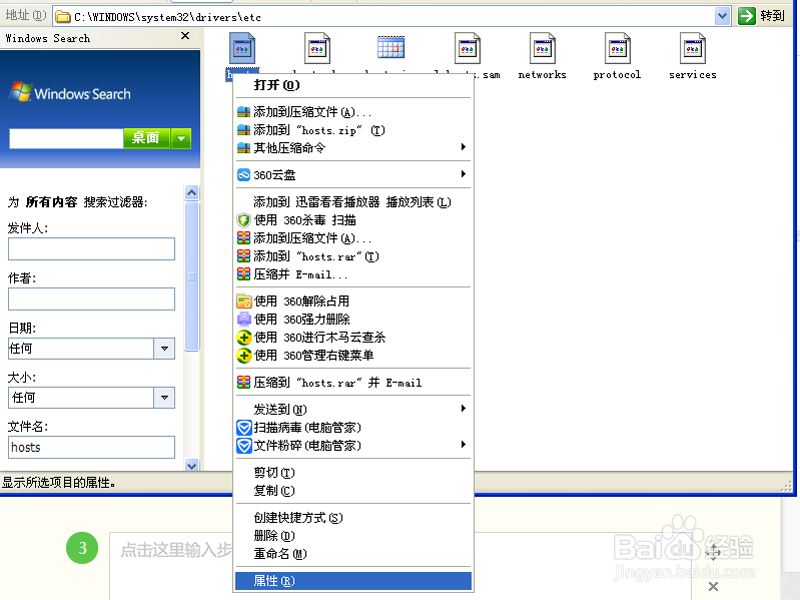The image size is (800, 600).
Task: Click the 360 antivirus shield icon
Action: (x=244, y=220)
